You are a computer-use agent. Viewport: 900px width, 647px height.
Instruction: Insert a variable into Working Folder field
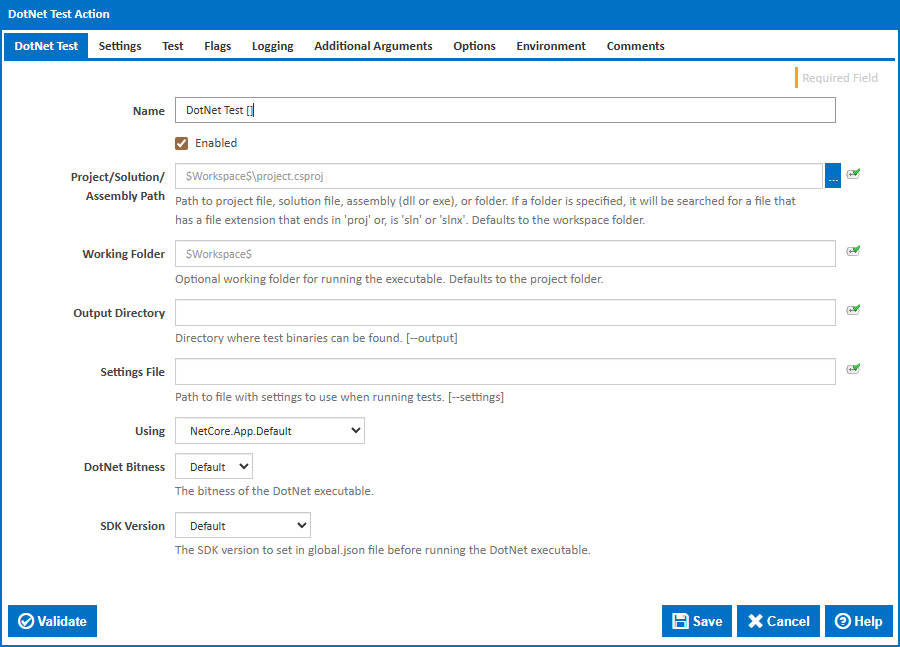point(853,253)
